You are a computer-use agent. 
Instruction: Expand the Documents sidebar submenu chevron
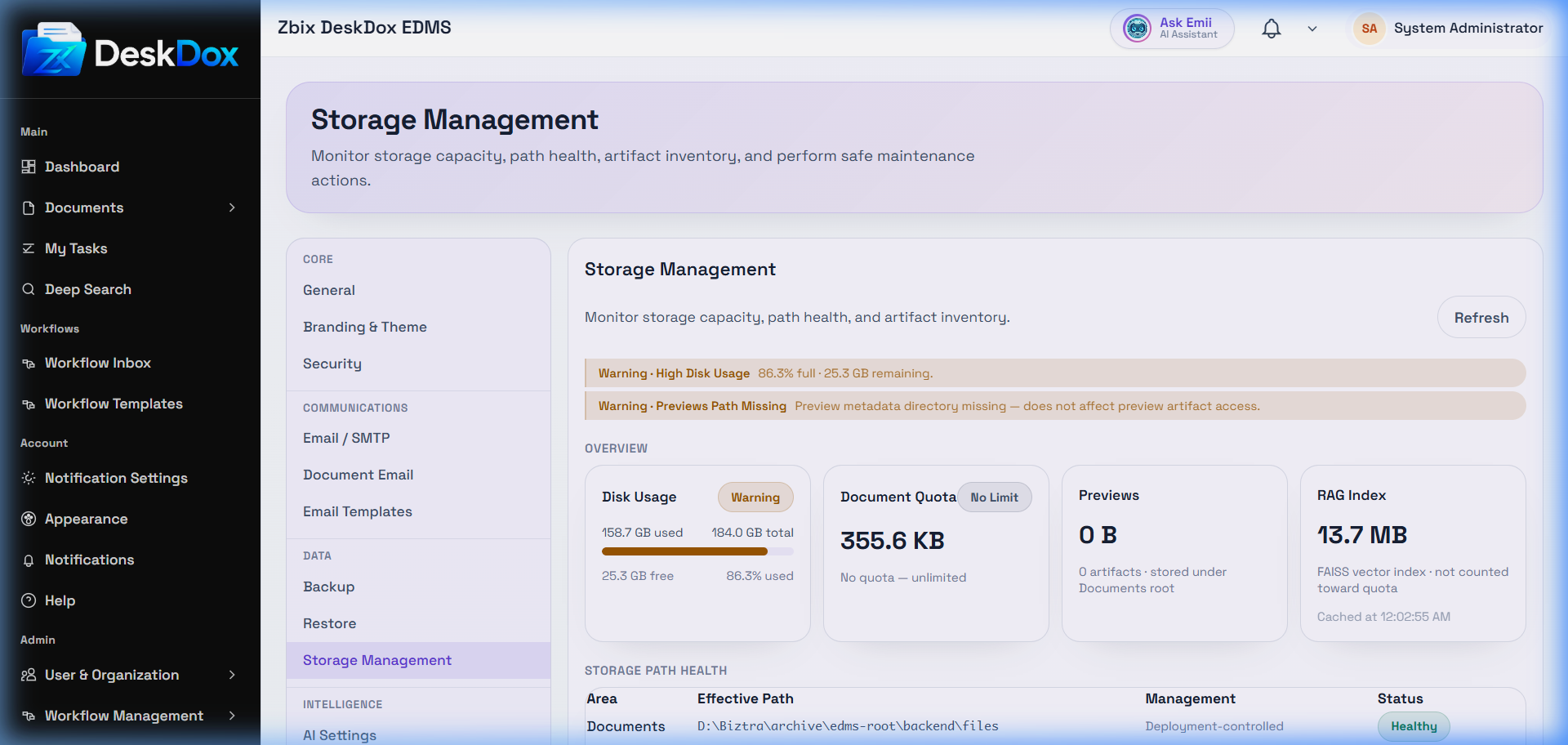point(232,207)
